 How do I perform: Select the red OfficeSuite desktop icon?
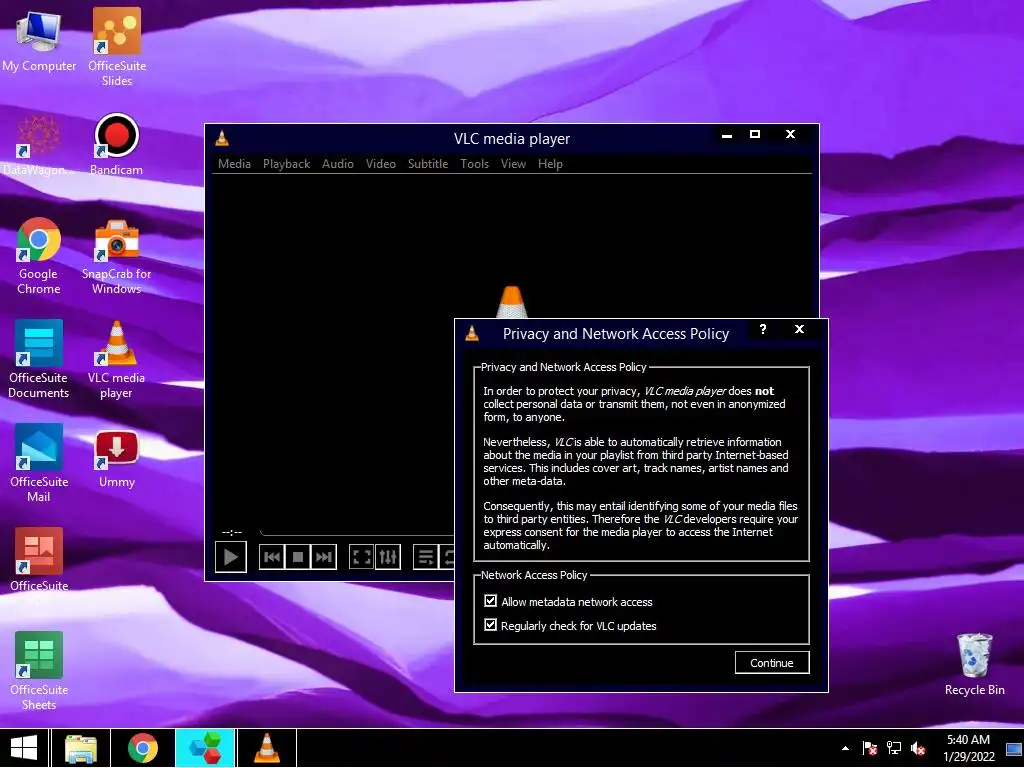tap(39, 560)
